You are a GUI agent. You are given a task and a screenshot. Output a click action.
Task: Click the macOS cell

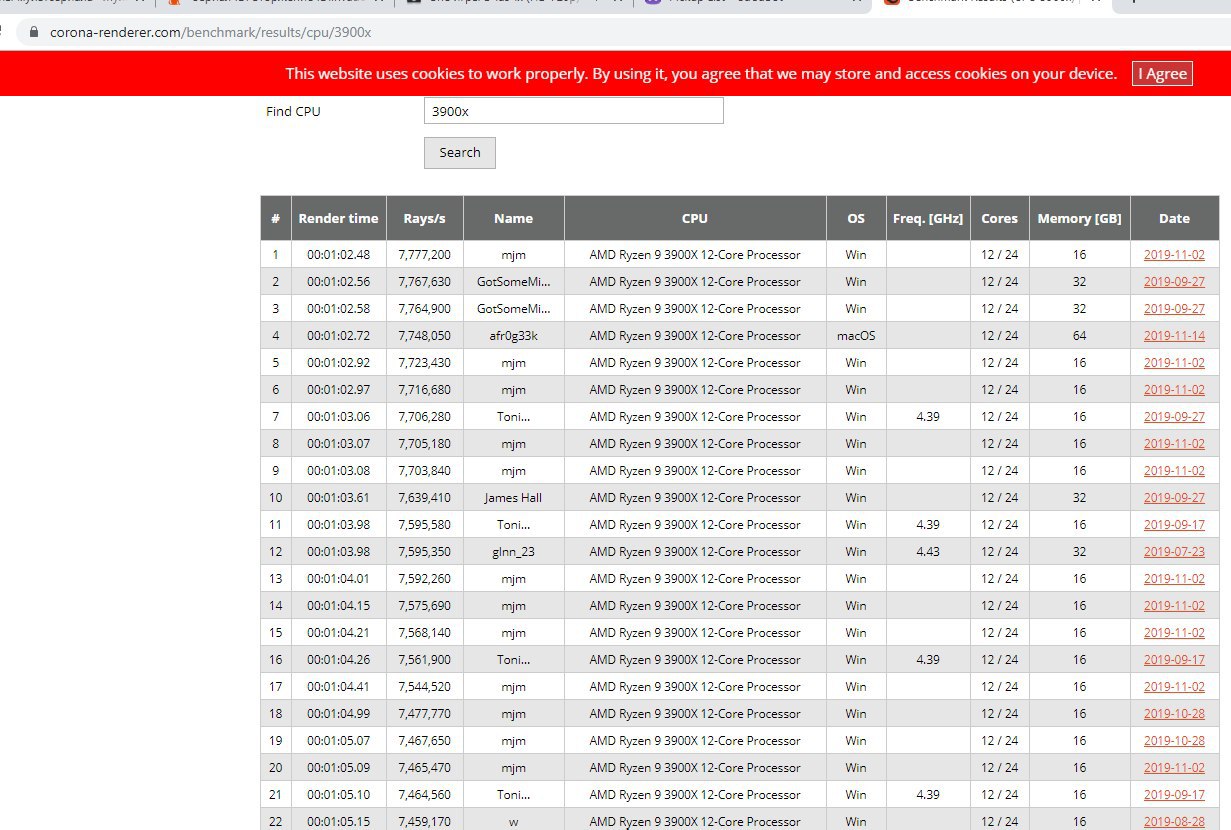tap(856, 336)
